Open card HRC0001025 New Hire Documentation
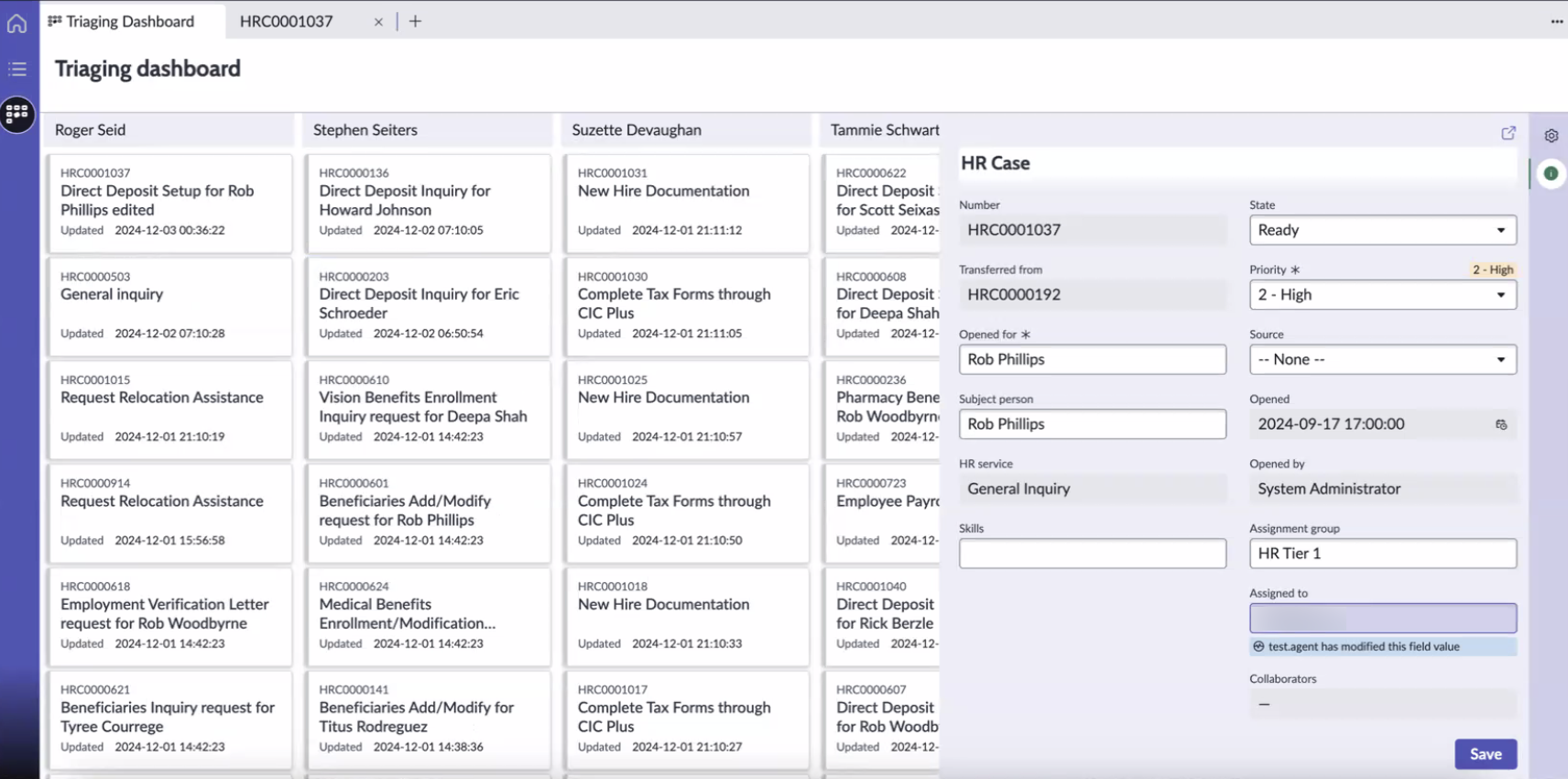 [687, 411]
